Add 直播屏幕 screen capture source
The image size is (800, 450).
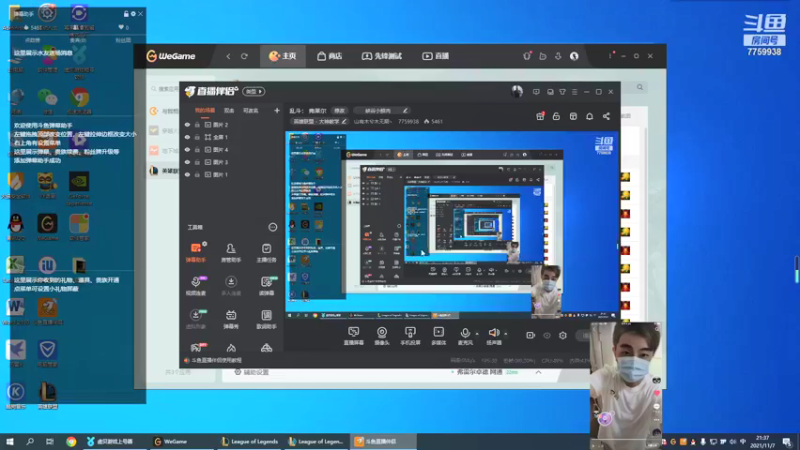[x=353, y=336]
